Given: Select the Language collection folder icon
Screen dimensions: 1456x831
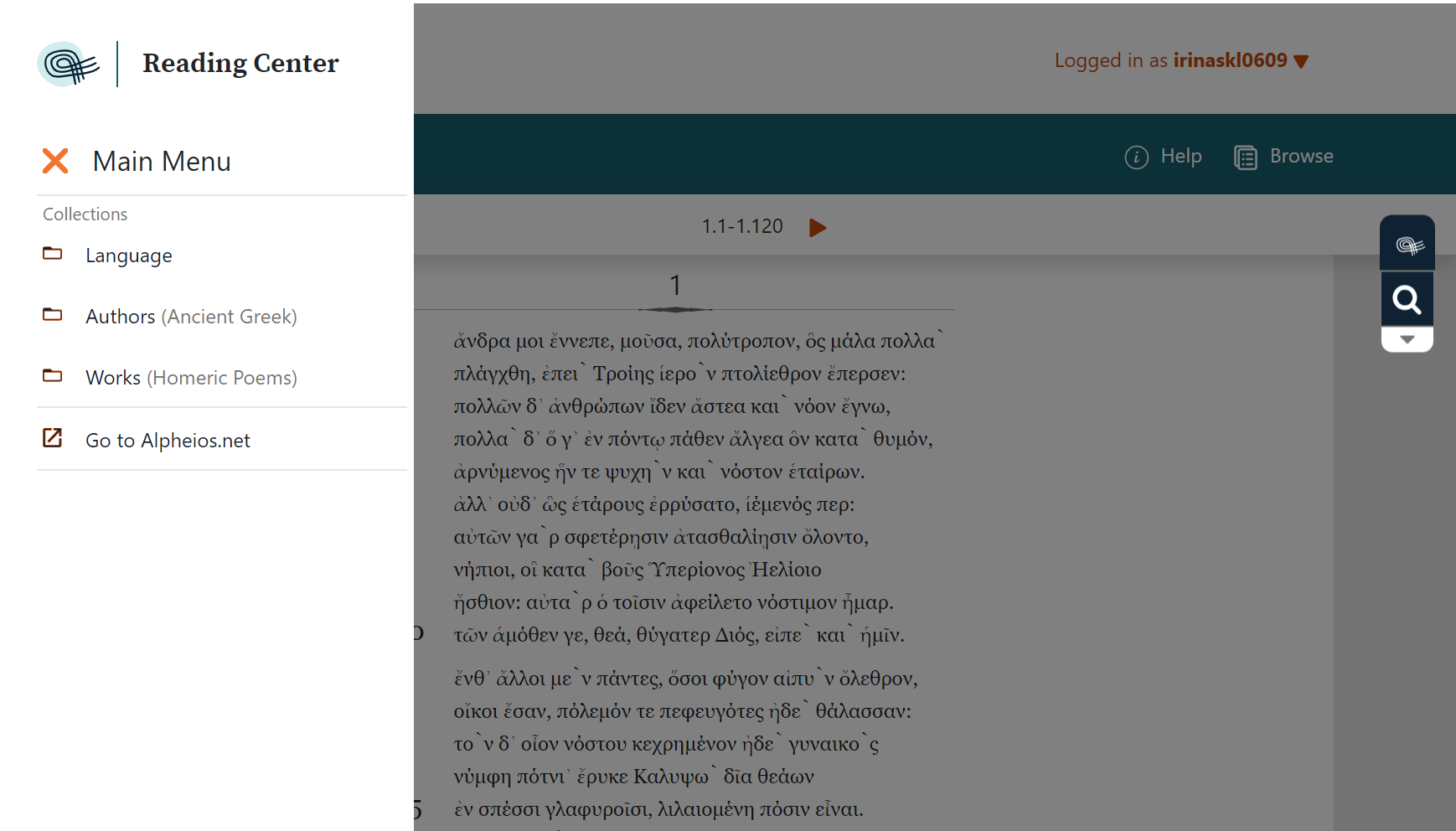Looking at the screenshot, I should tap(53, 253).
